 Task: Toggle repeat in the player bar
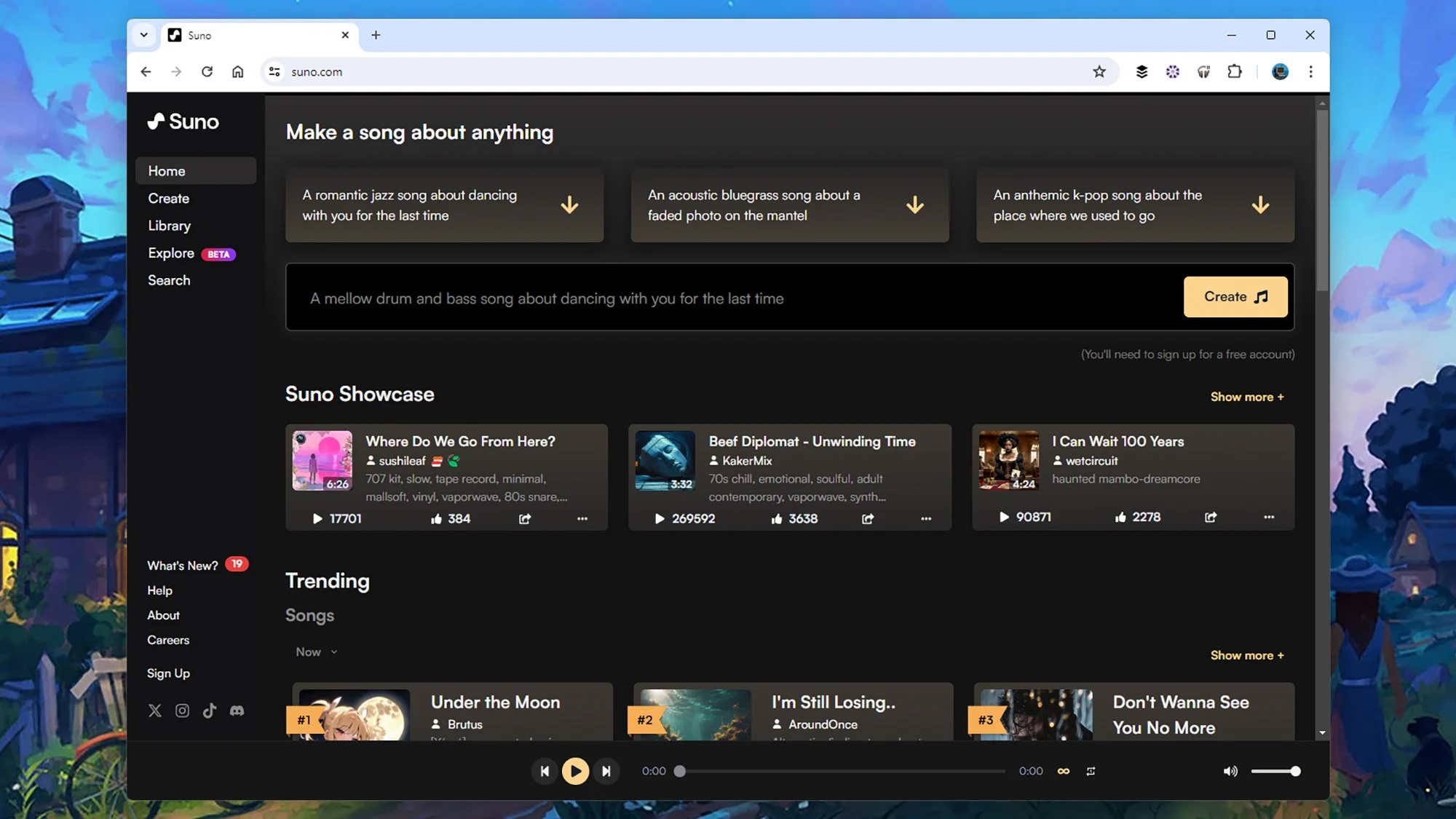1091,771
